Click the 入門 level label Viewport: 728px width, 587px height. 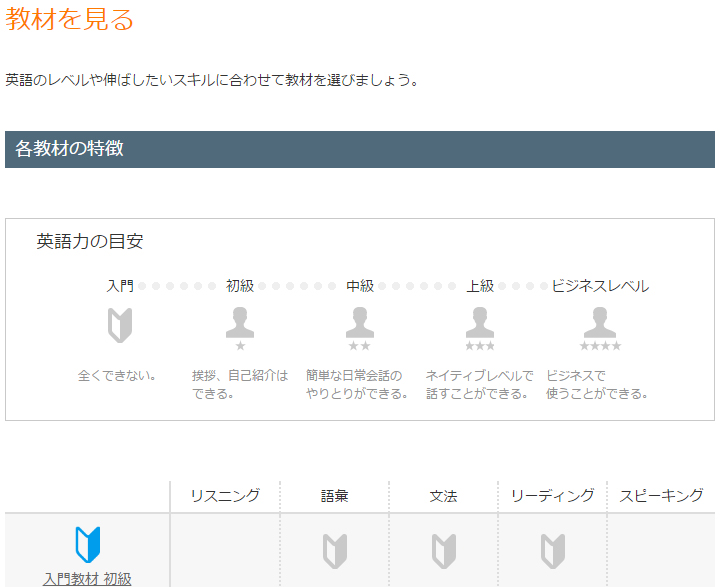tap(120, 286)
